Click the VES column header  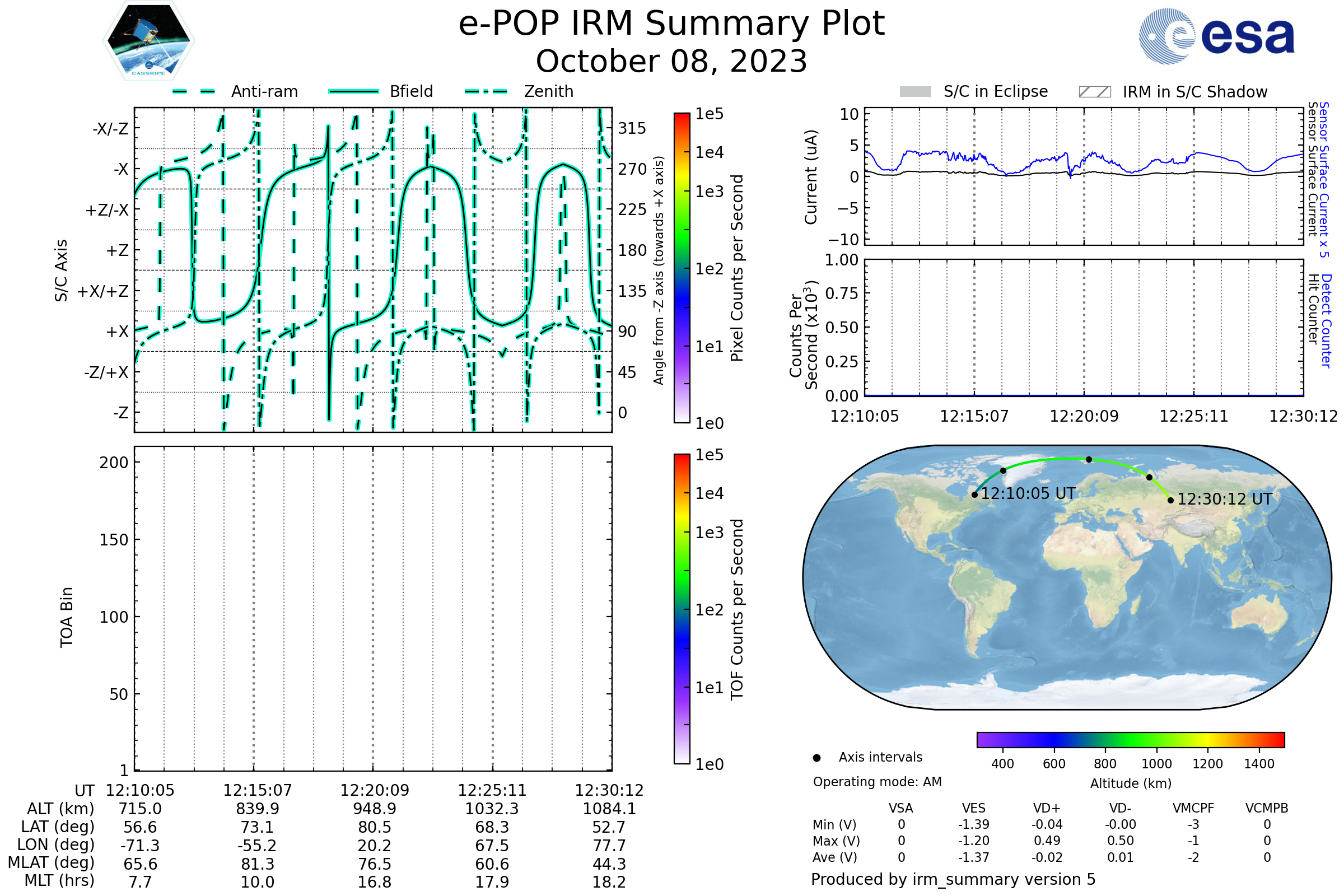tap(974, 808)
